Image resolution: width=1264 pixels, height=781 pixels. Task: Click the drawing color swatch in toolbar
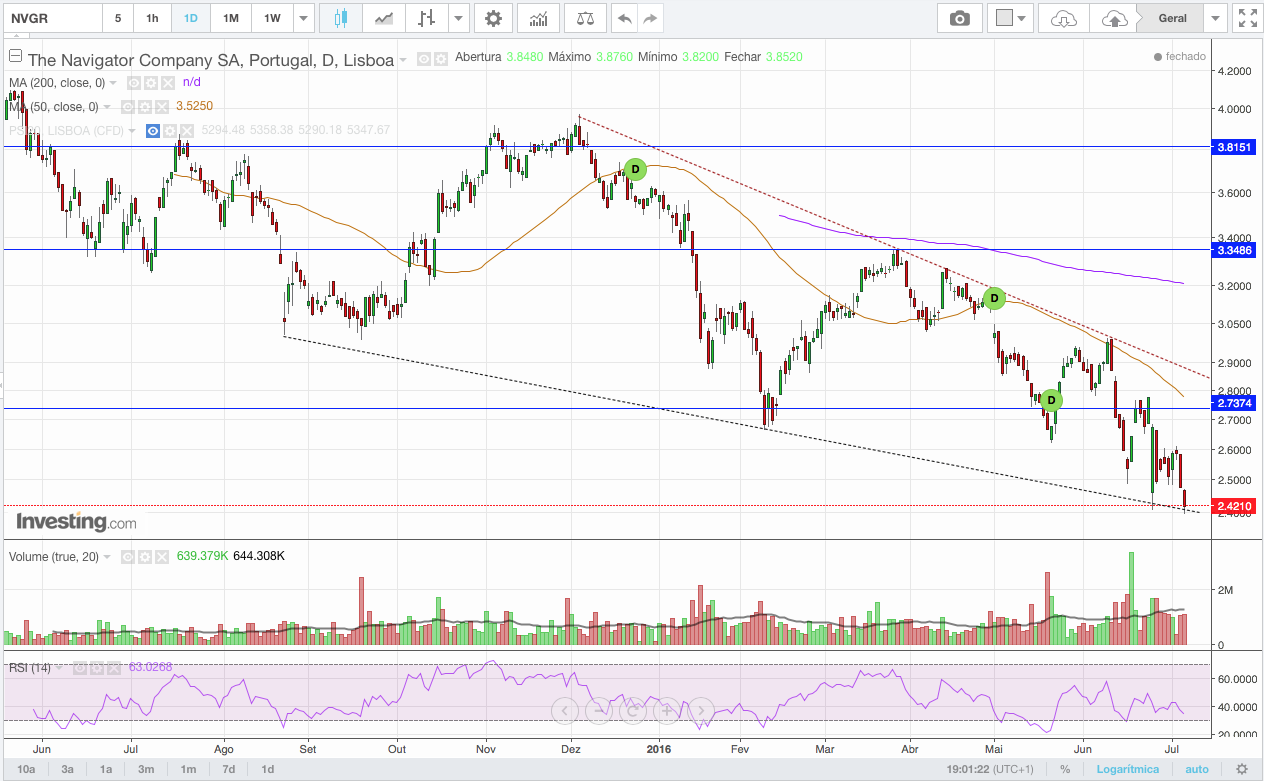tap(1005, 18)
